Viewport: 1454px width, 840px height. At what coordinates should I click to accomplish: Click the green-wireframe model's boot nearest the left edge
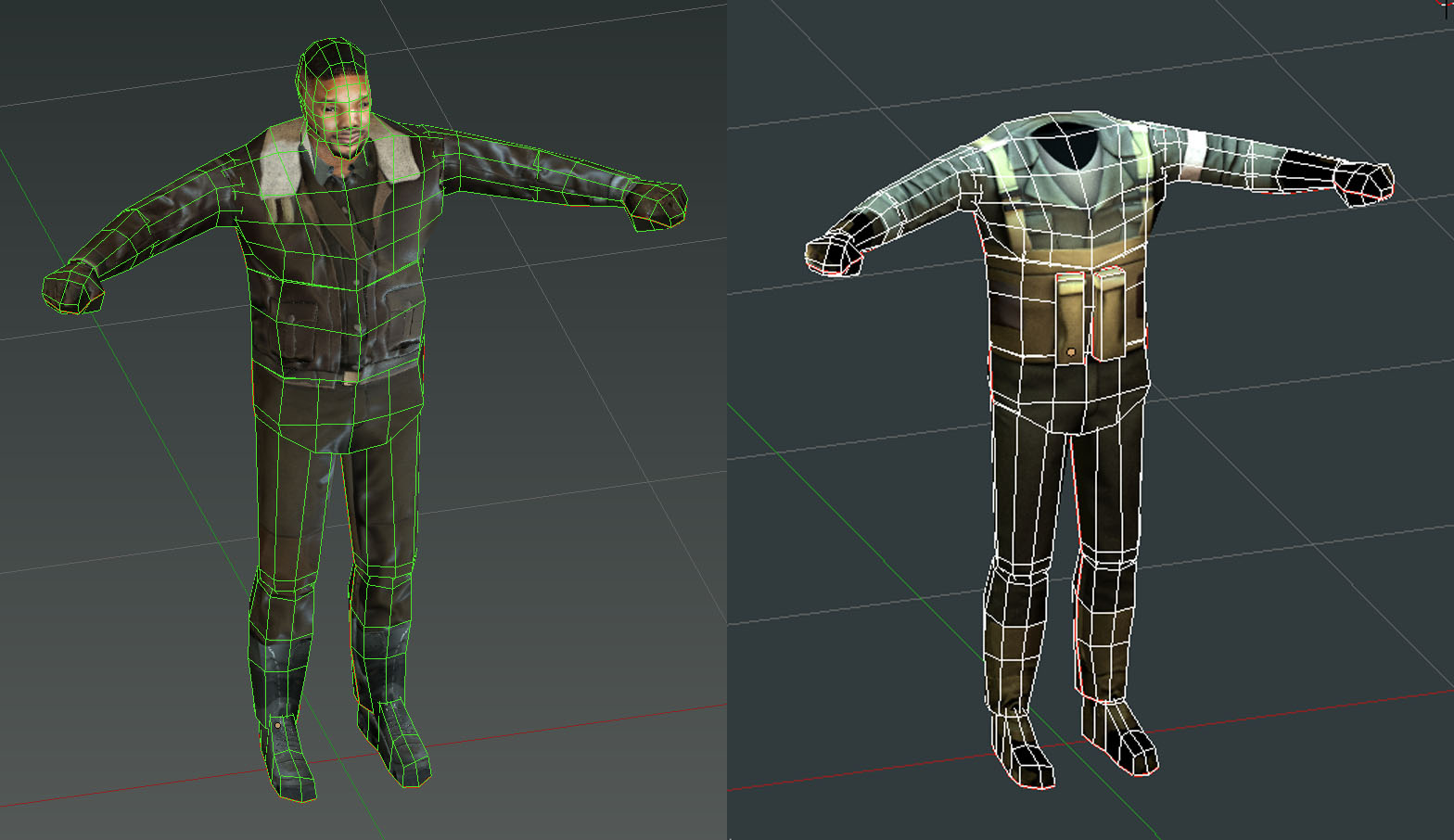point(290,756)
